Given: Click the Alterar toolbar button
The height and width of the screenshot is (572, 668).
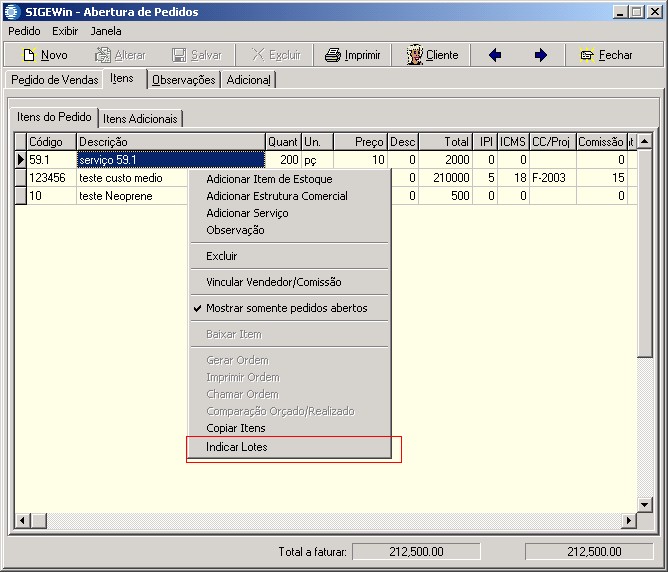Looking at the screenshot, I should 120,55.
